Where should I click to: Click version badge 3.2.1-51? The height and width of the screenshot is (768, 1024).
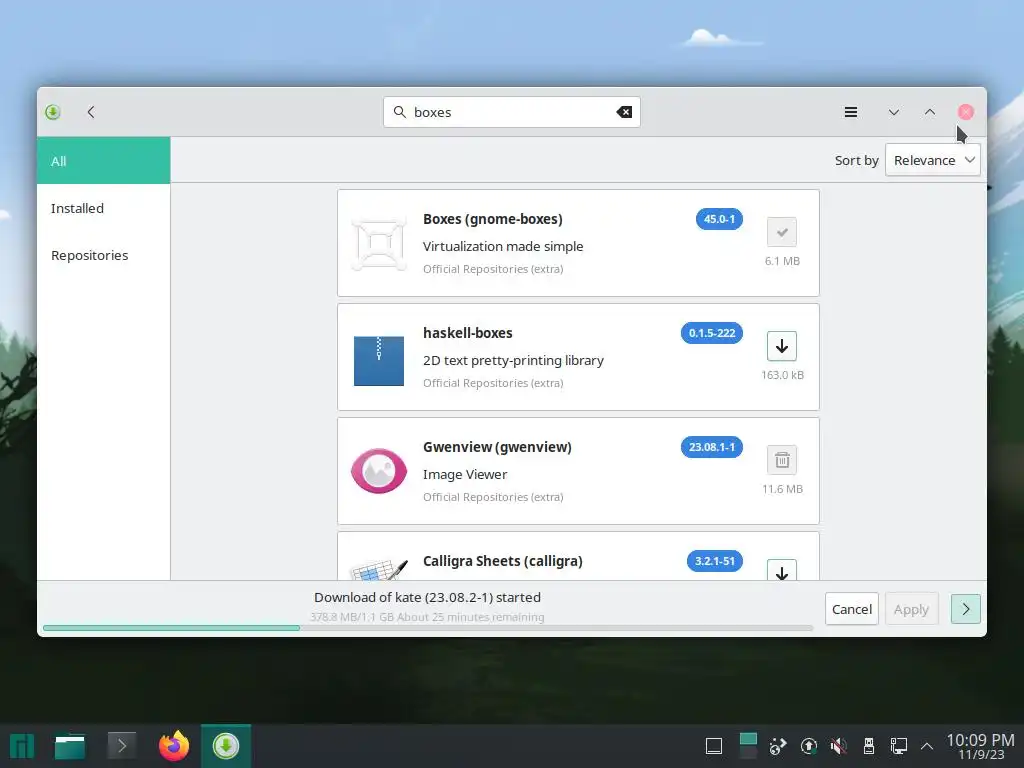714,561
